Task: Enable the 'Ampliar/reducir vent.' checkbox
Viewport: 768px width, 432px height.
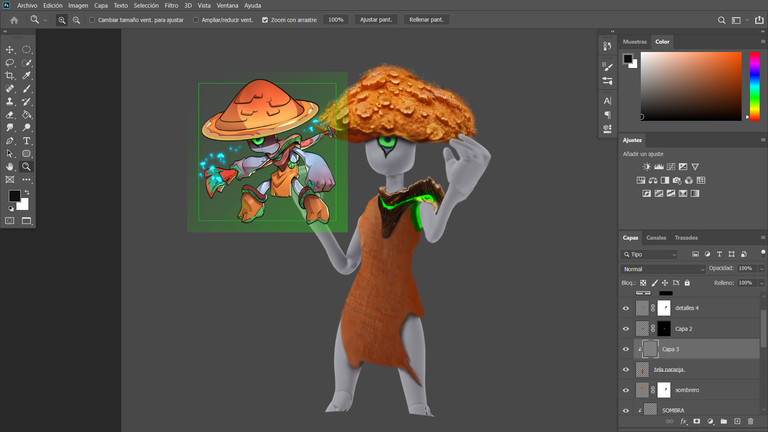Action: (196, 20)
